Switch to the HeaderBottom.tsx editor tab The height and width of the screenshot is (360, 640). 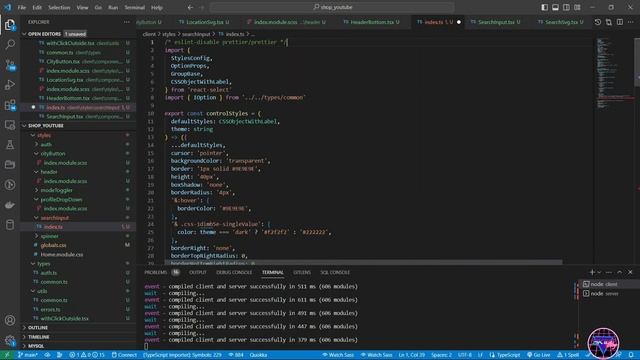tap(371, 22)
